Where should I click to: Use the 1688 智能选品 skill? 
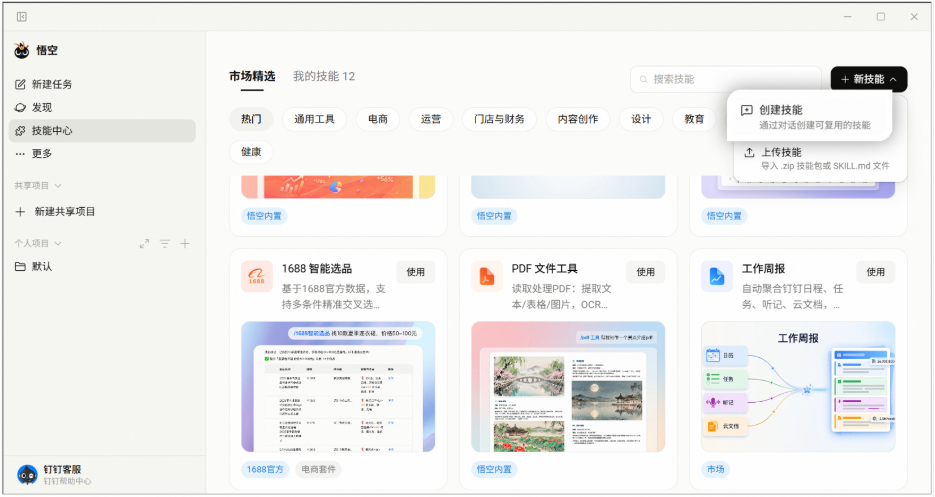click(416, 272)
